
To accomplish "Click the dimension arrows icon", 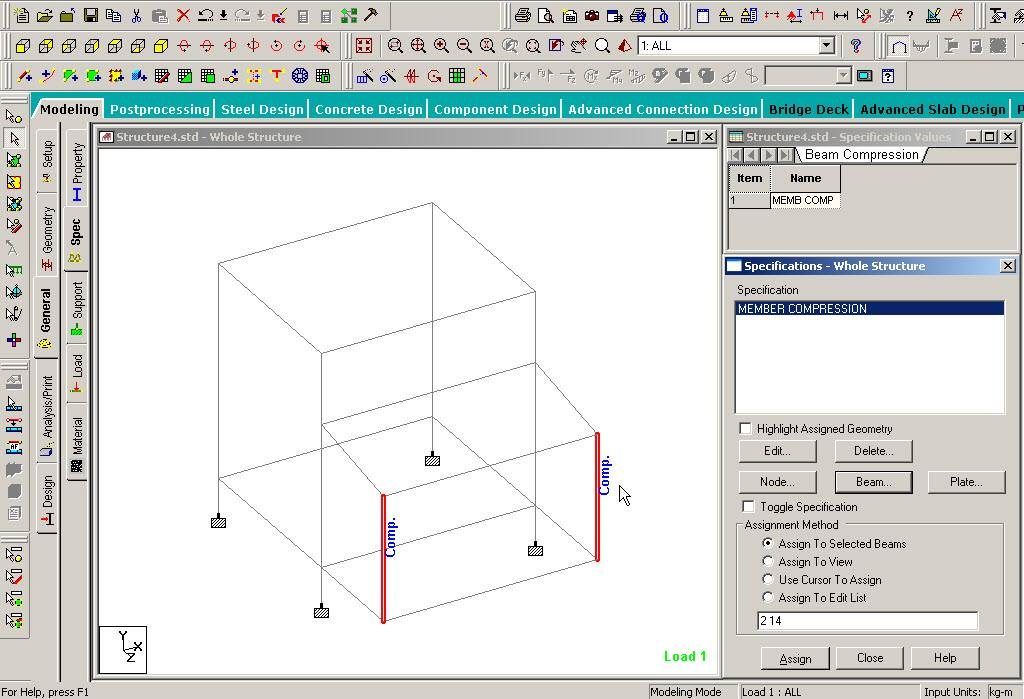I will click(x=840, y=15).
